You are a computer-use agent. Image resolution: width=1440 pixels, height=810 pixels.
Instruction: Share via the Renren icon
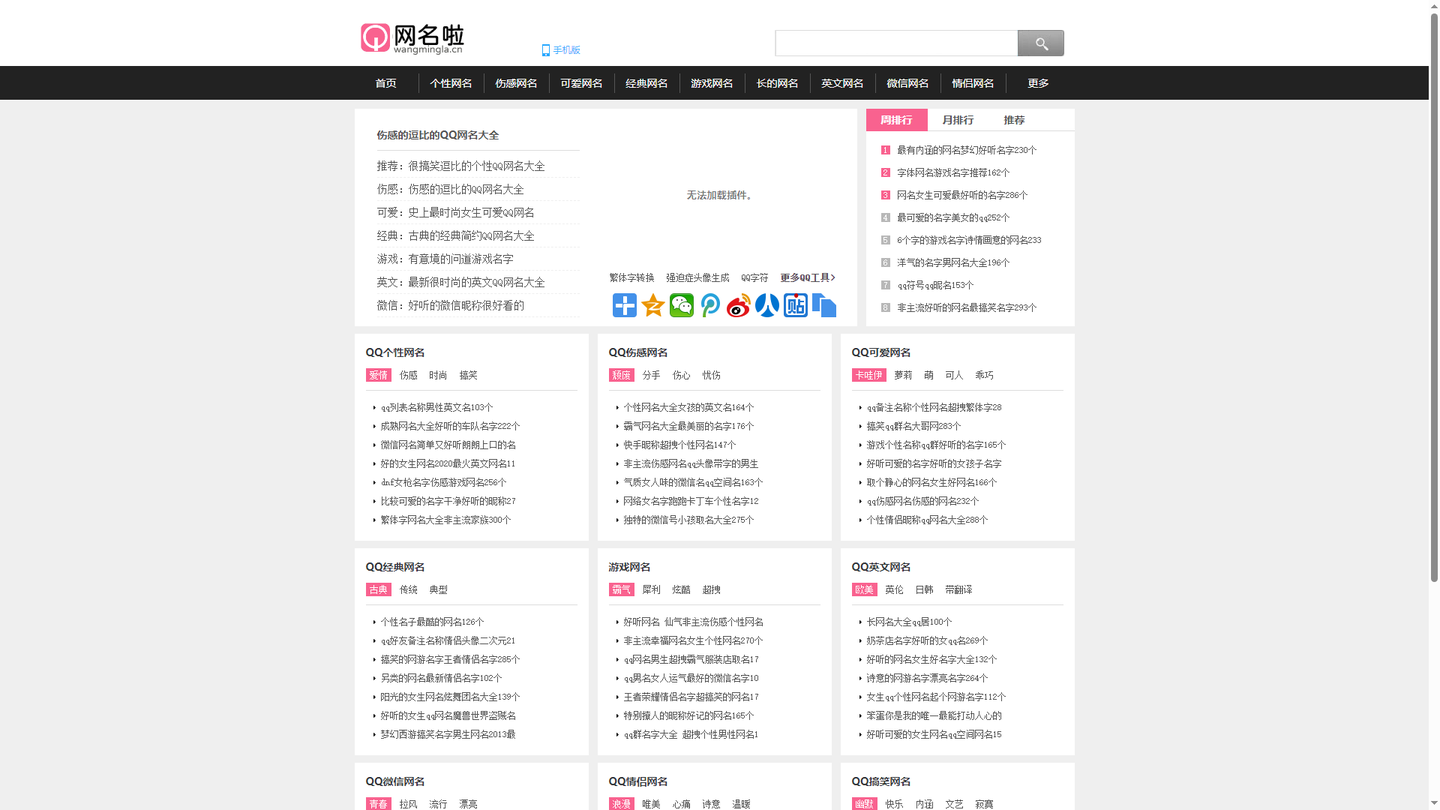tap(767, 306)
